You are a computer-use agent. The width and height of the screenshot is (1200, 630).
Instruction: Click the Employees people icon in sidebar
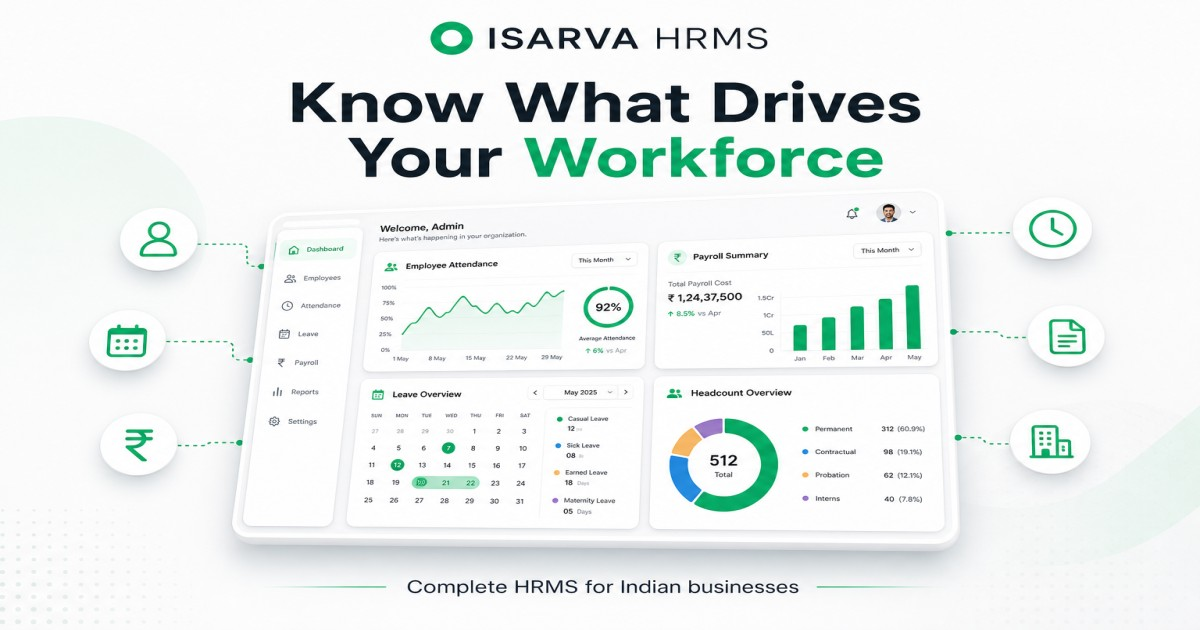(290, 278)
